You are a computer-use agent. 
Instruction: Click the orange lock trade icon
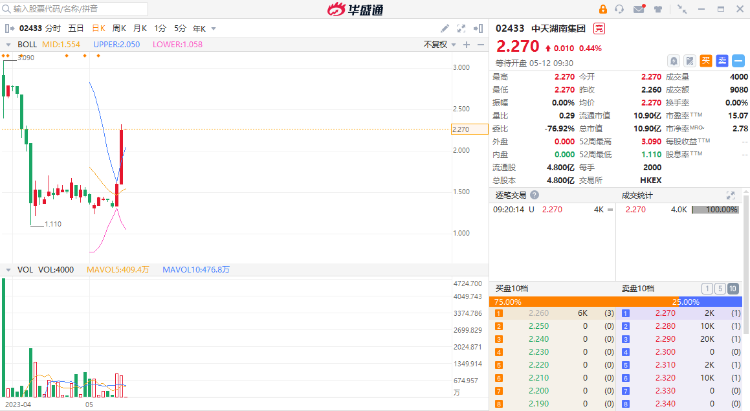(603, 9)
